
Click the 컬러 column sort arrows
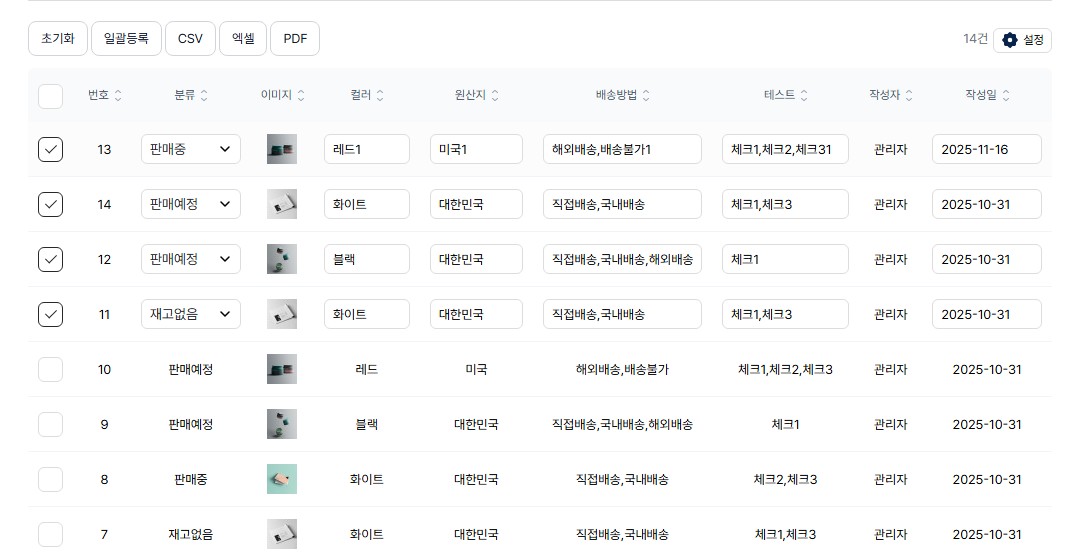tap(380, 95)
